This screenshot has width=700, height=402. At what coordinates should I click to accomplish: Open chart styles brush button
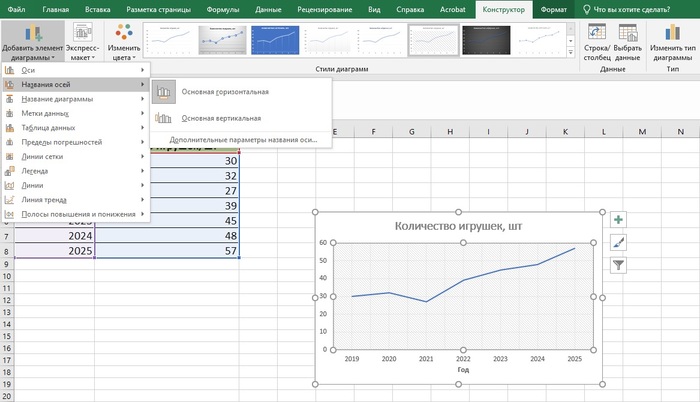(x=618, y=243)
